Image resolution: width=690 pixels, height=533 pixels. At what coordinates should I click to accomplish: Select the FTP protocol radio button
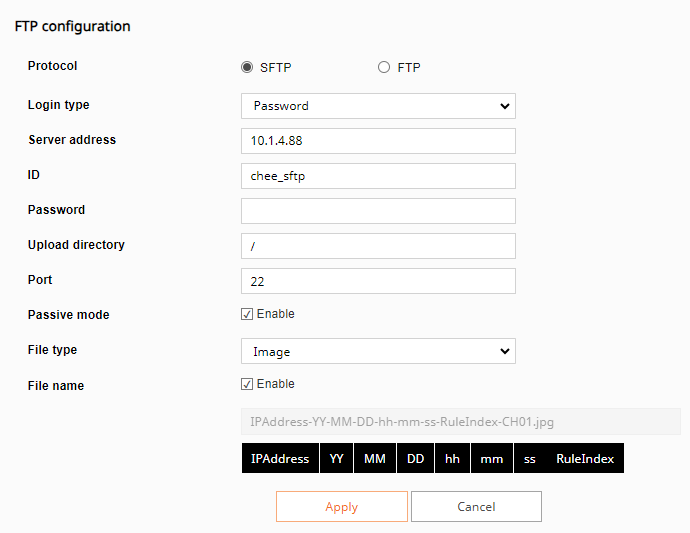(384, 67)
